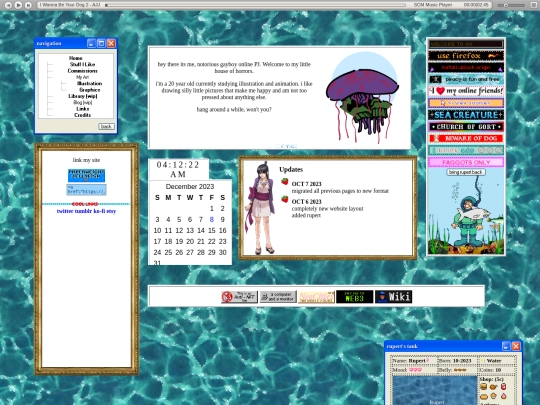Click the BEWARE OF DOG badge
Image resolution: width=540 pixels, height=405 pixels.
[466, 138]
